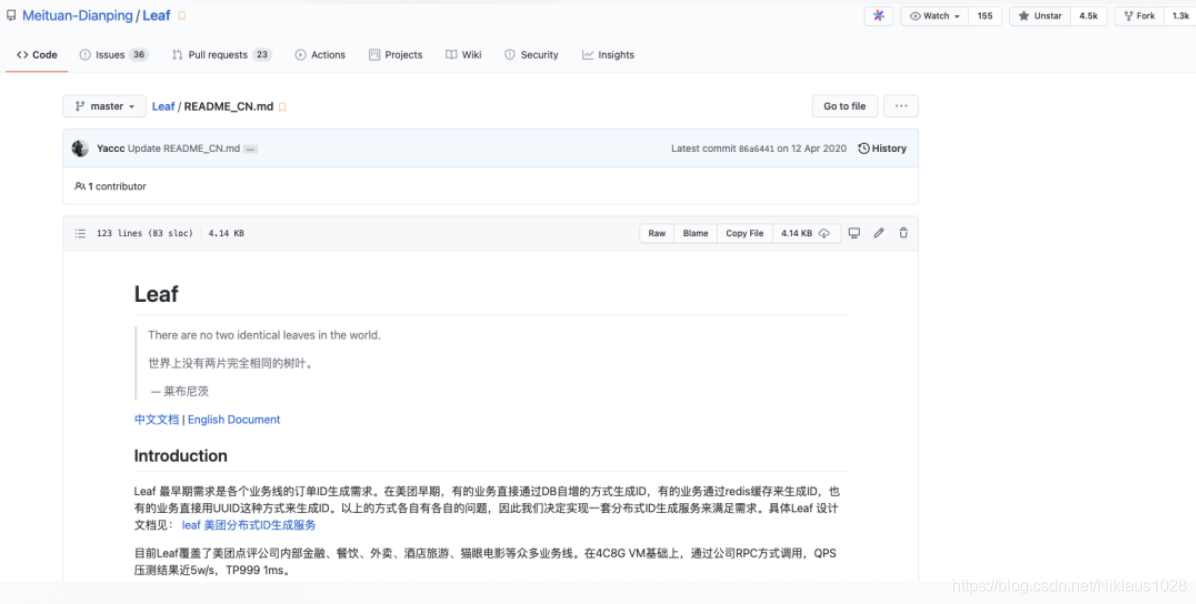This screenshot has width=1196, height=604.
Task: Open the Yaccc author link
Action: [111, 149]
